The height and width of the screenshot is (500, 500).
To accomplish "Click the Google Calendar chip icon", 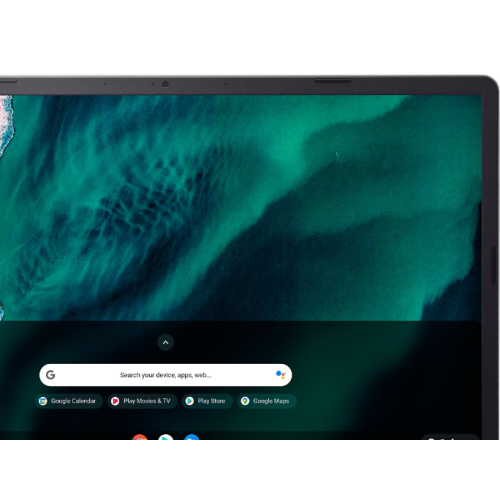I will pyautogui.click(x=43, y=401).
